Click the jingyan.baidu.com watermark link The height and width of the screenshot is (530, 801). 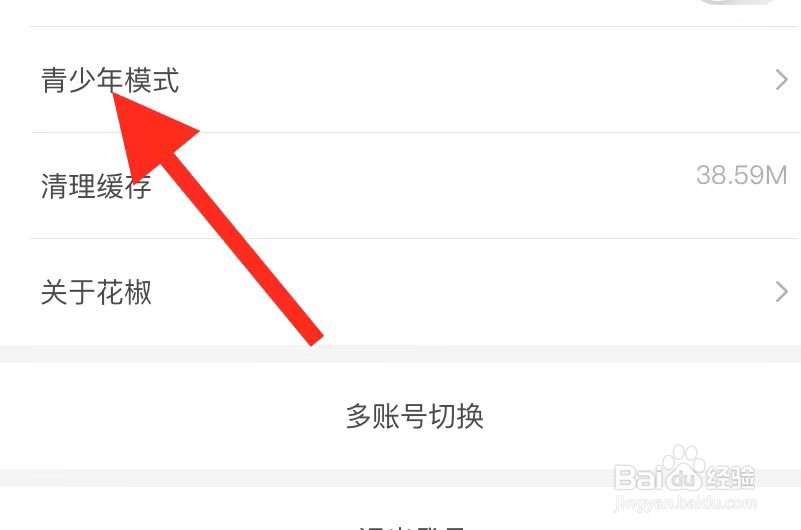685,503
